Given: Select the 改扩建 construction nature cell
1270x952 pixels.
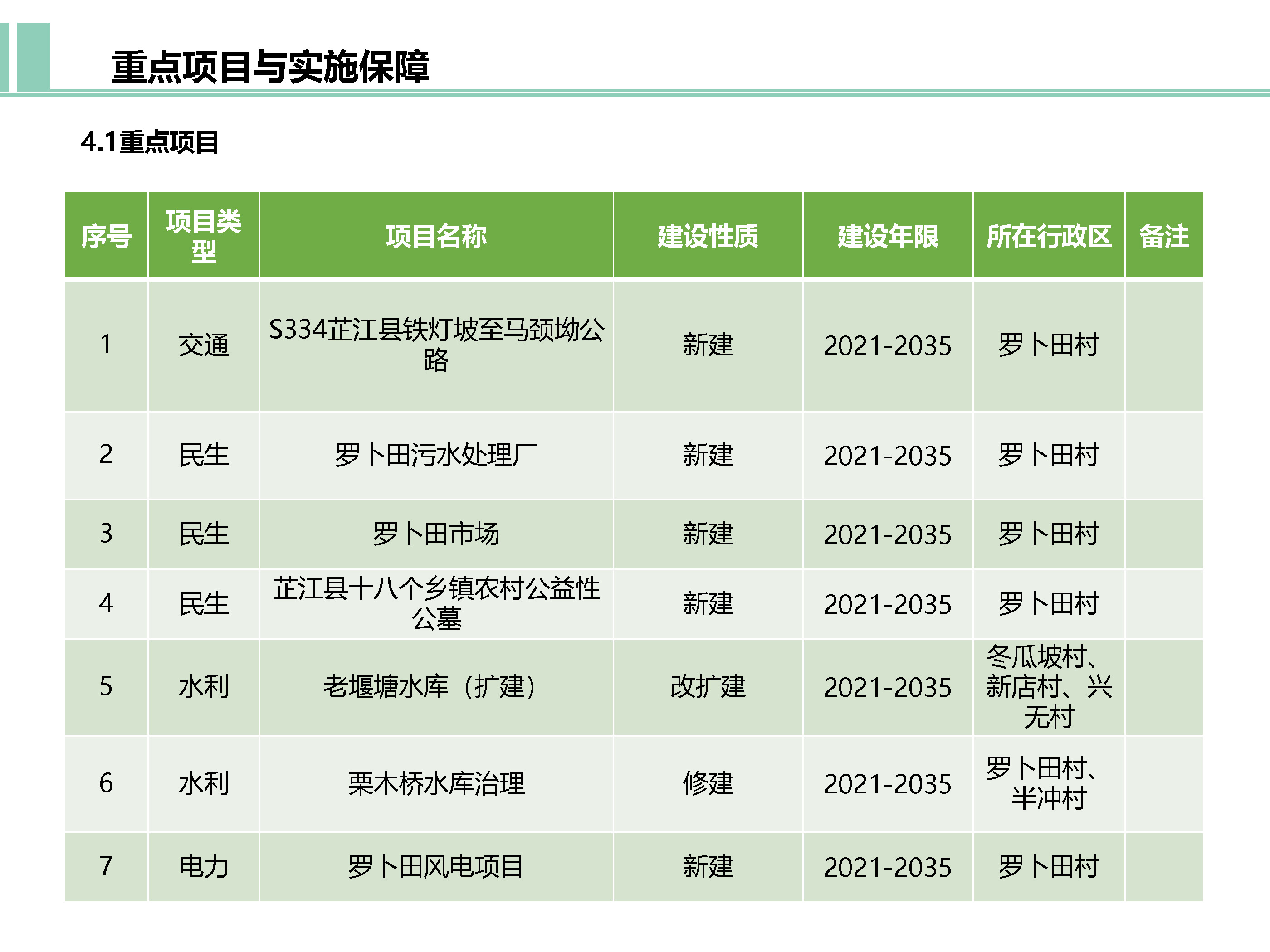Looking at the screenshot, I should (x=708, y=687).
